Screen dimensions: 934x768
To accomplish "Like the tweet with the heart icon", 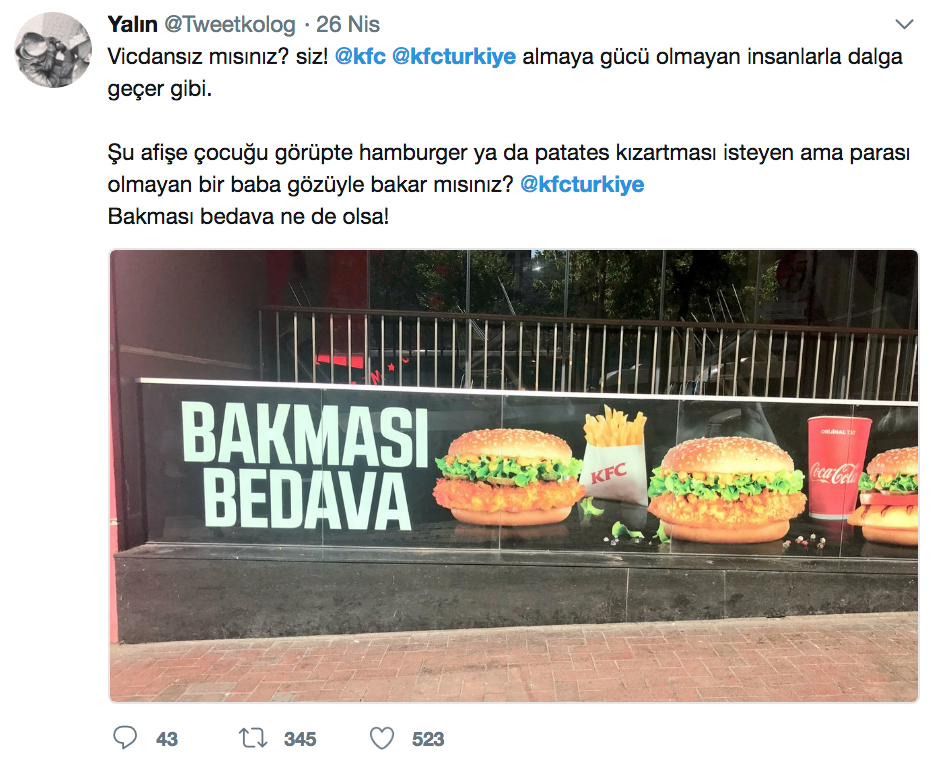I will [382, 739].
